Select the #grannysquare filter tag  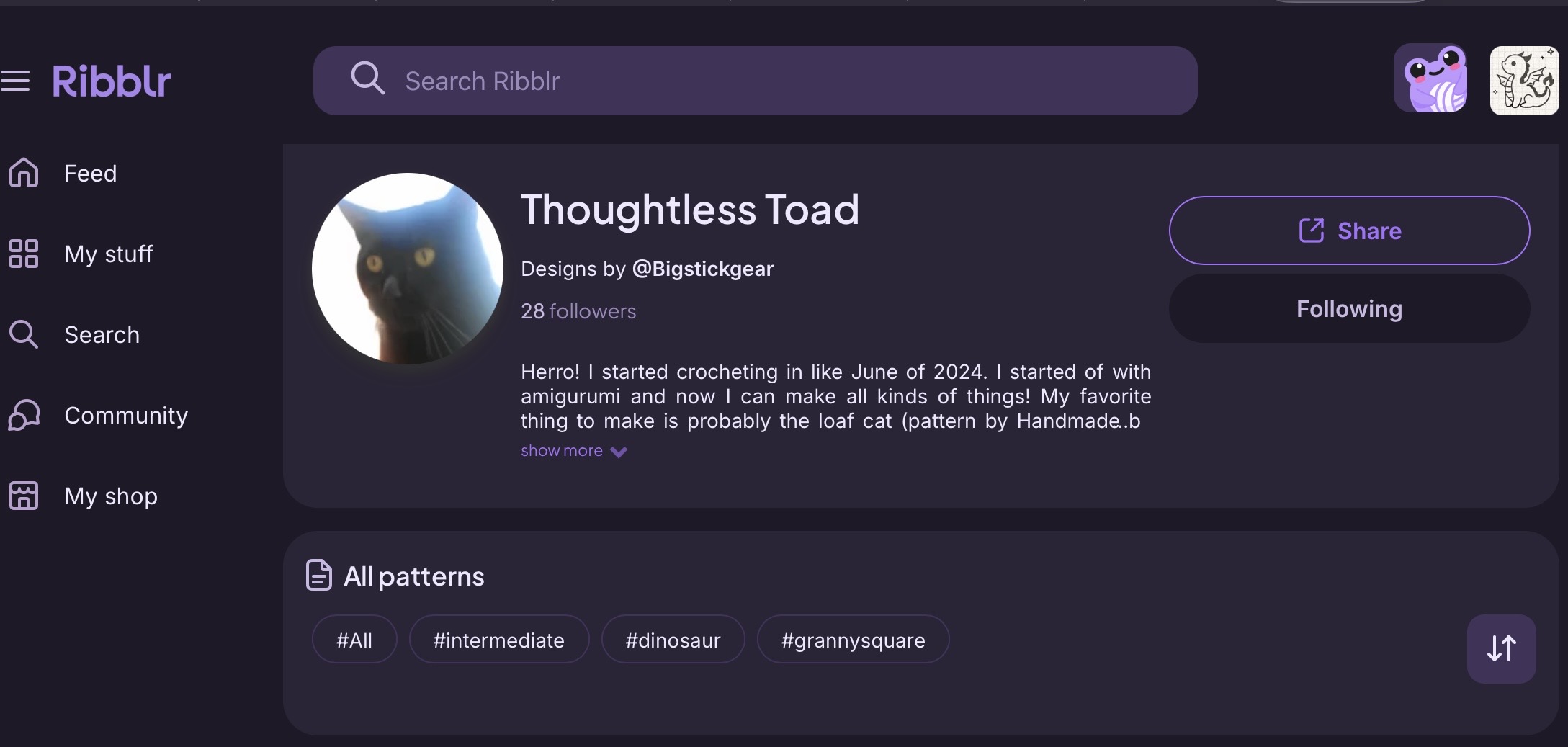853,640
